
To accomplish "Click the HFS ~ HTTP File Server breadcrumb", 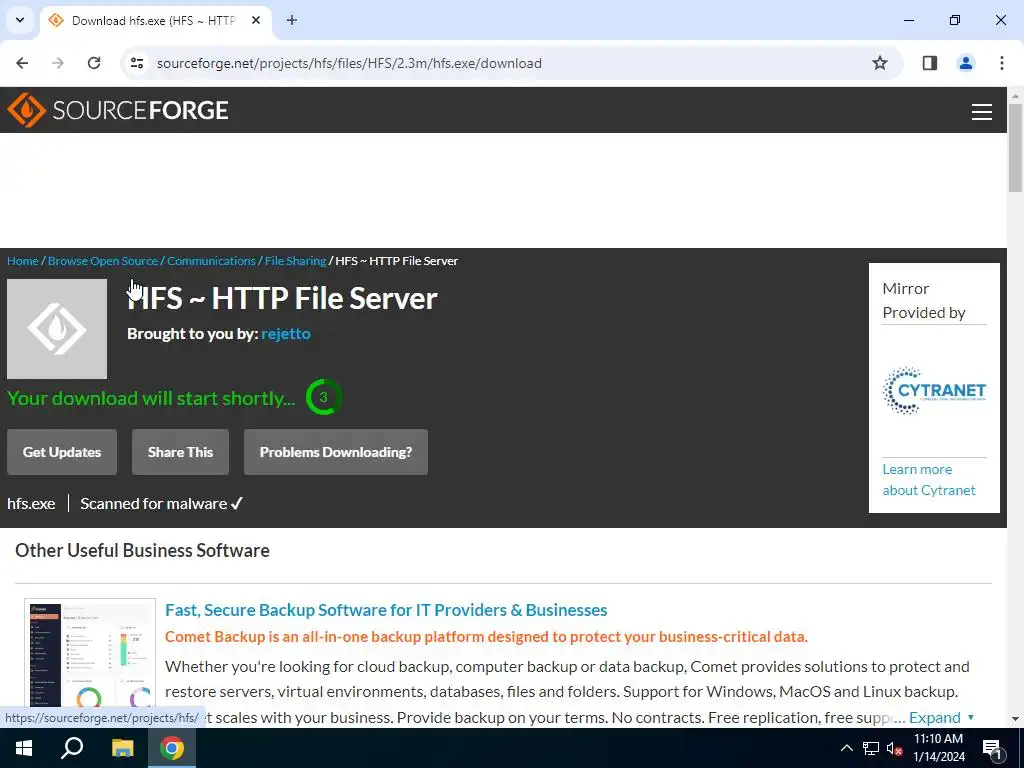I will point(396,261).
